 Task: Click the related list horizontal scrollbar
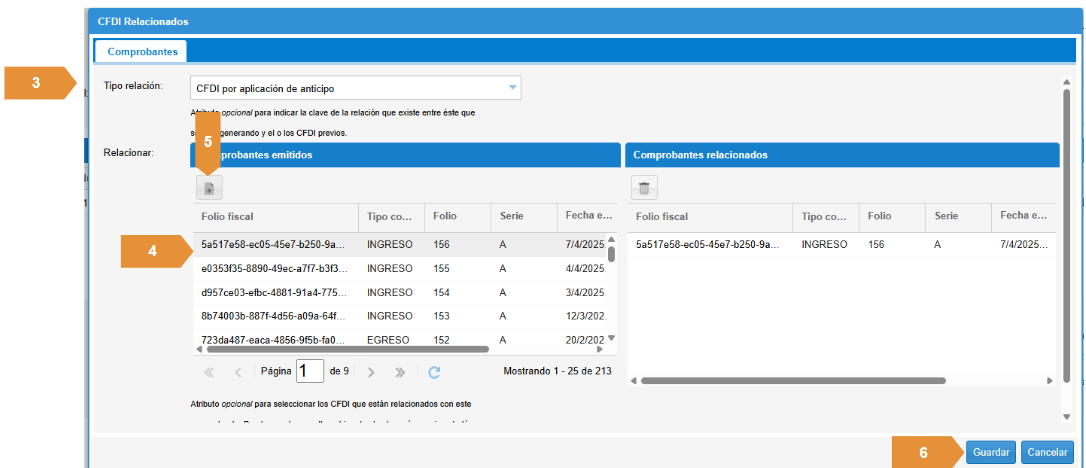[793, 380]
